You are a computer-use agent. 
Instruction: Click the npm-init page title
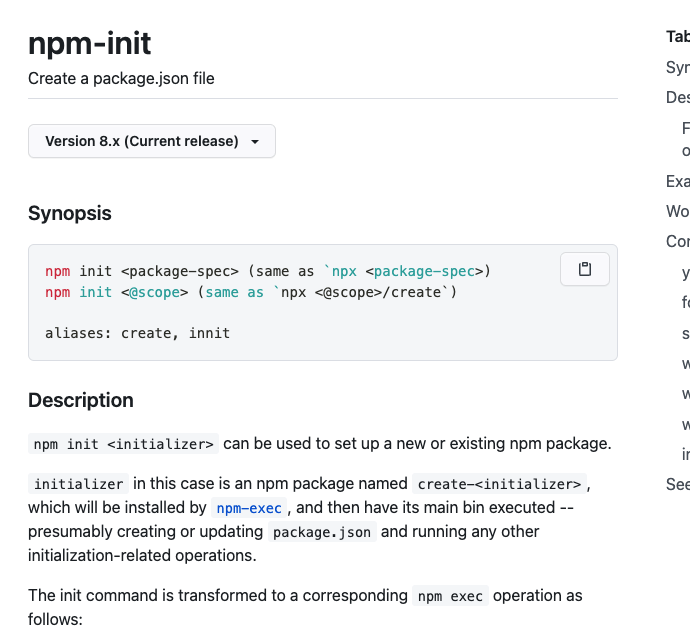point(90,44)
